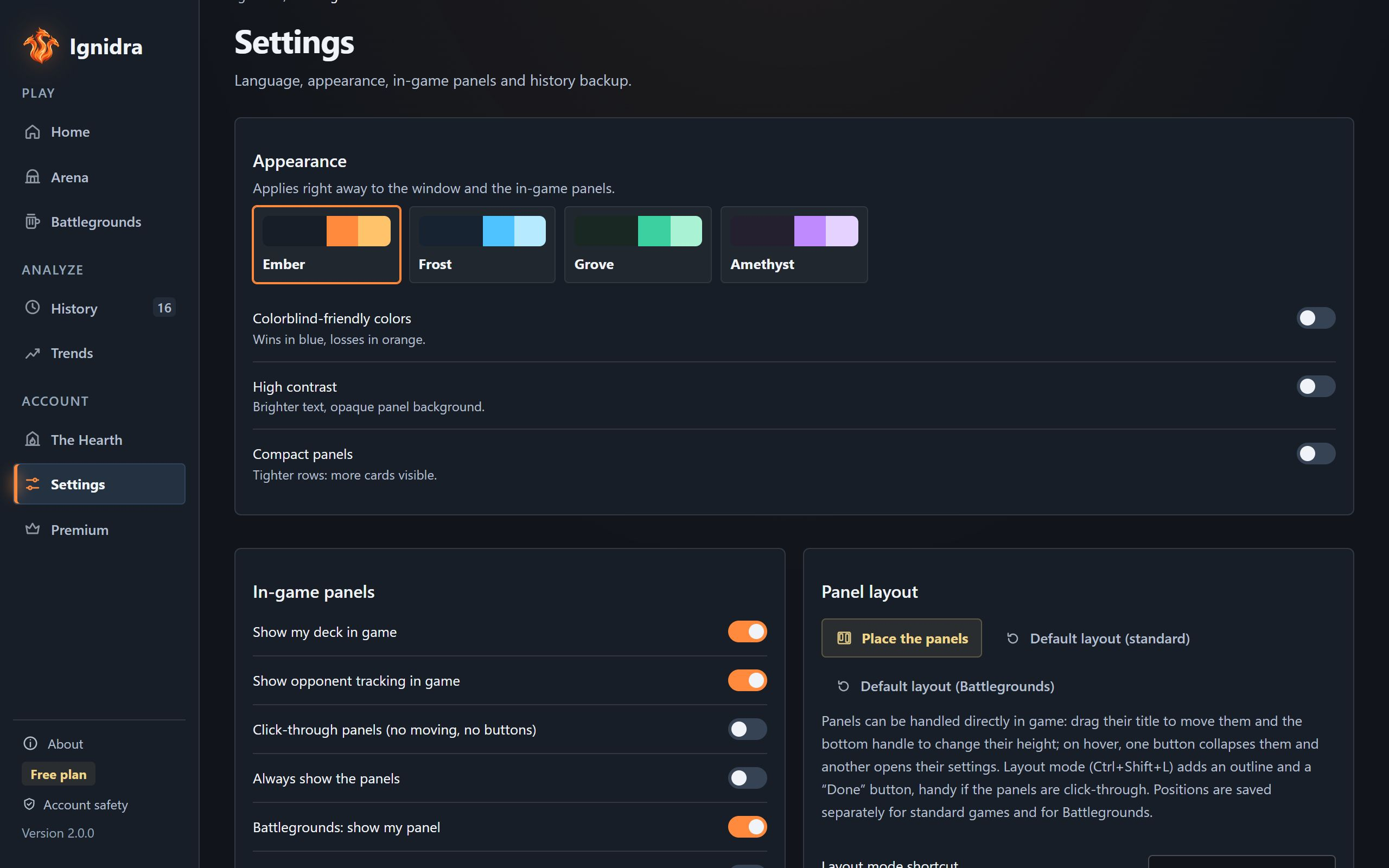The image size is (1389, 868).
Task: Enable Compact panels toggle
Action: click(1316, 454)
